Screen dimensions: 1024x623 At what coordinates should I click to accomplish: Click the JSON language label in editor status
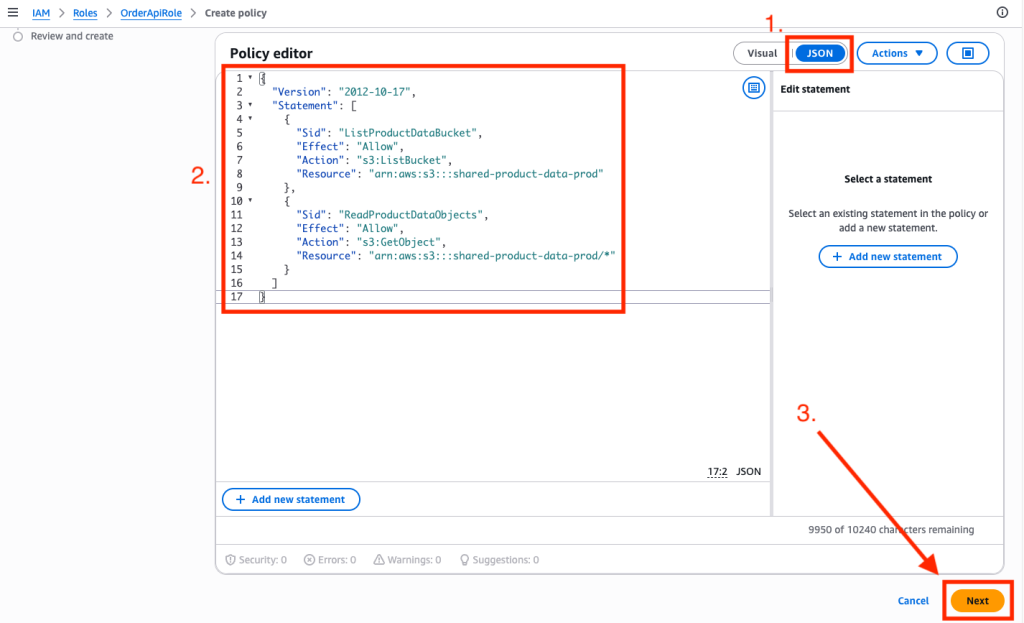point(748,471)
